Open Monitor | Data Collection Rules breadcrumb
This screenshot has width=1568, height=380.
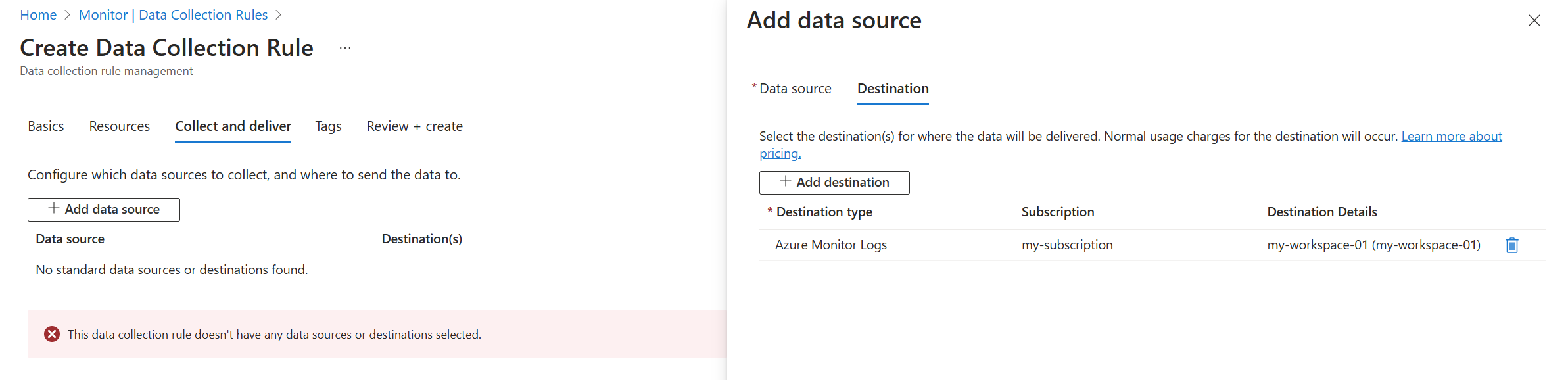[173, 15]
